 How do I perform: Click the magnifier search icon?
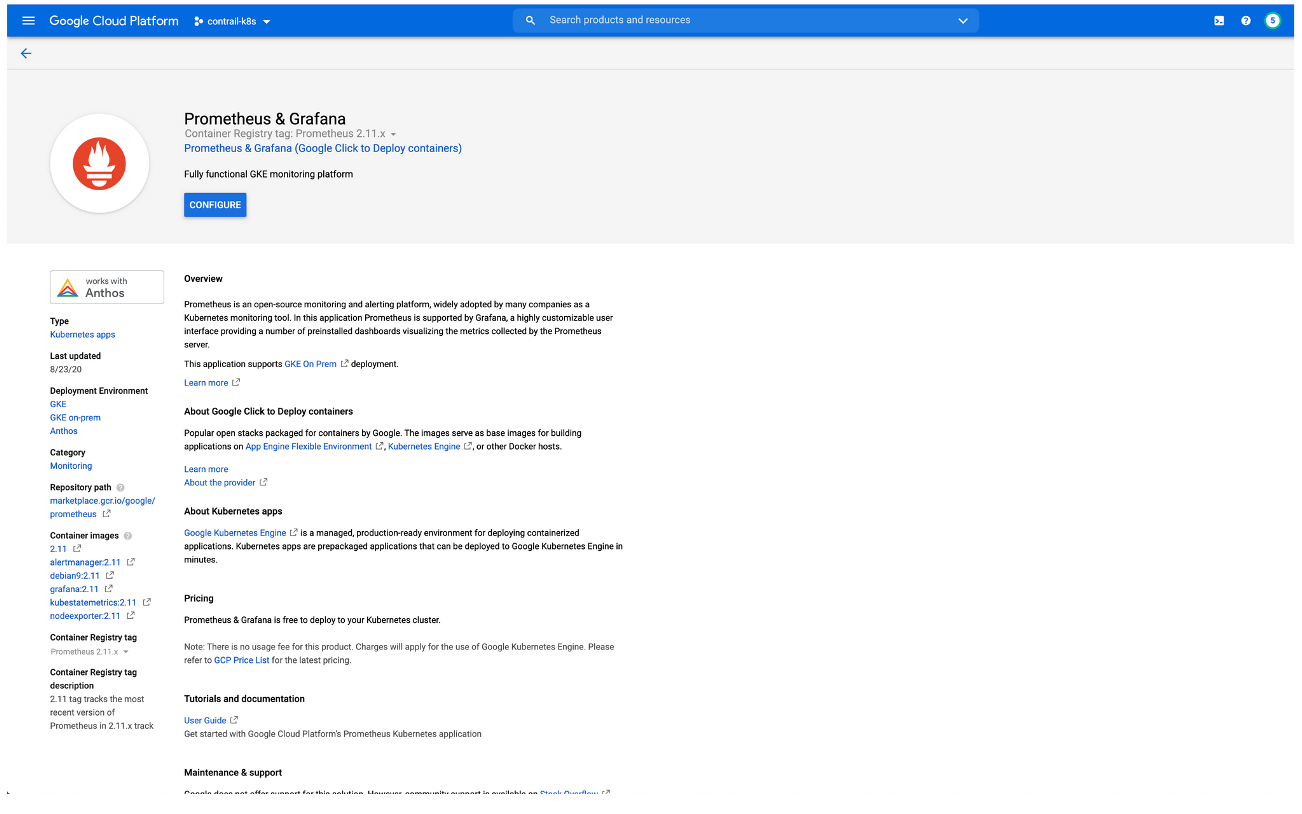pyautogui.click(x=530, y=20)
